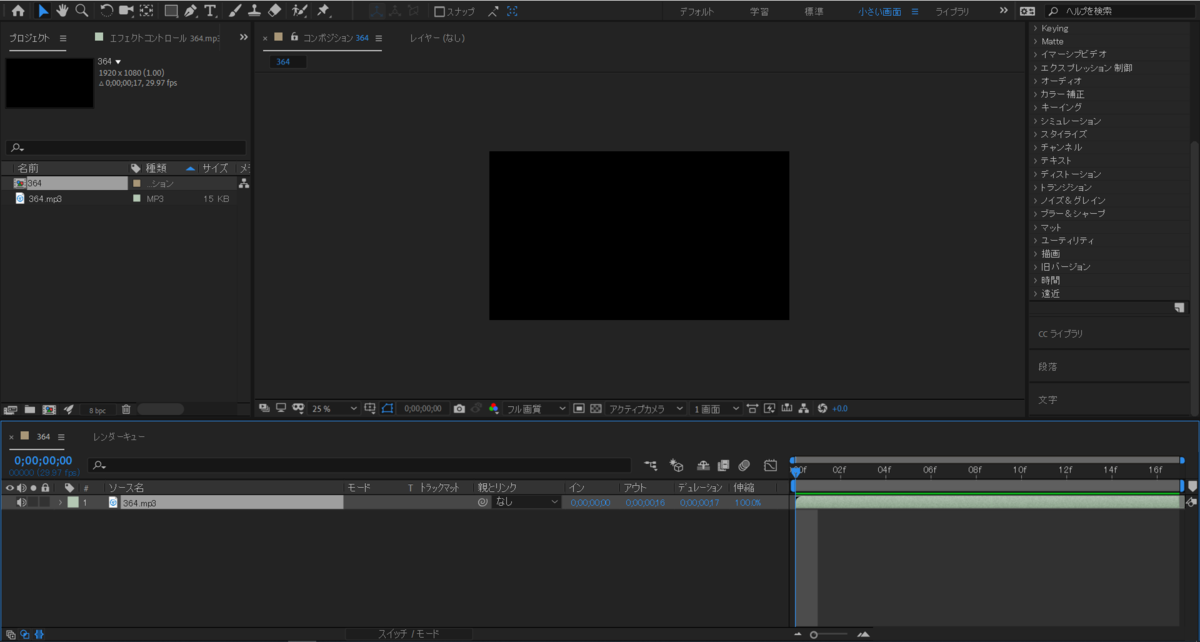Open the graph editor icon in timeline

coord(770,465)
